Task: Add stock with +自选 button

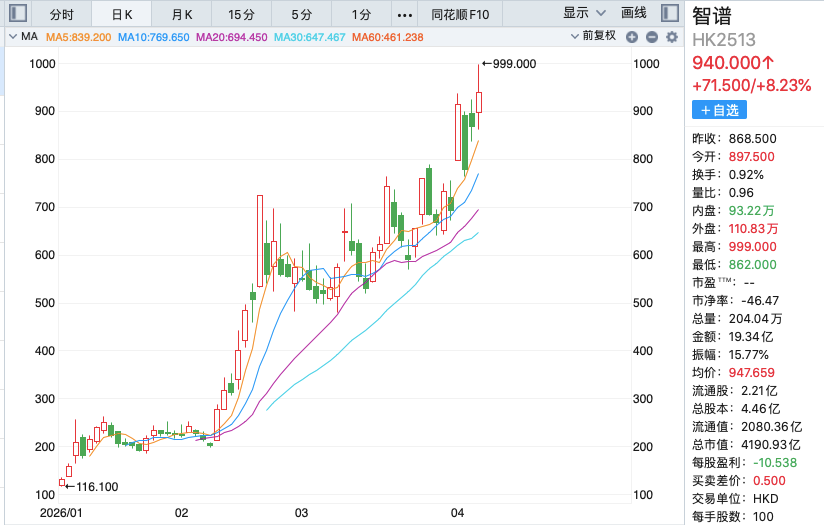Action: [719, 110]
